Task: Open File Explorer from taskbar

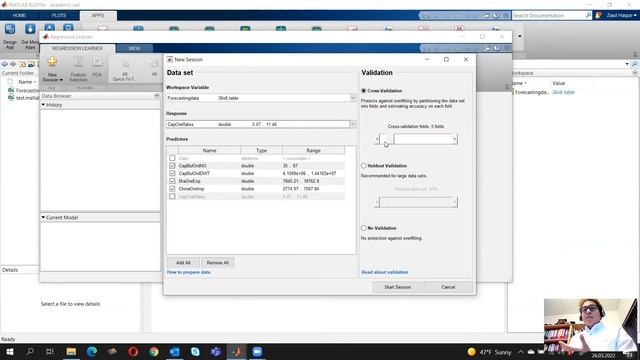Action: [71, 351]
